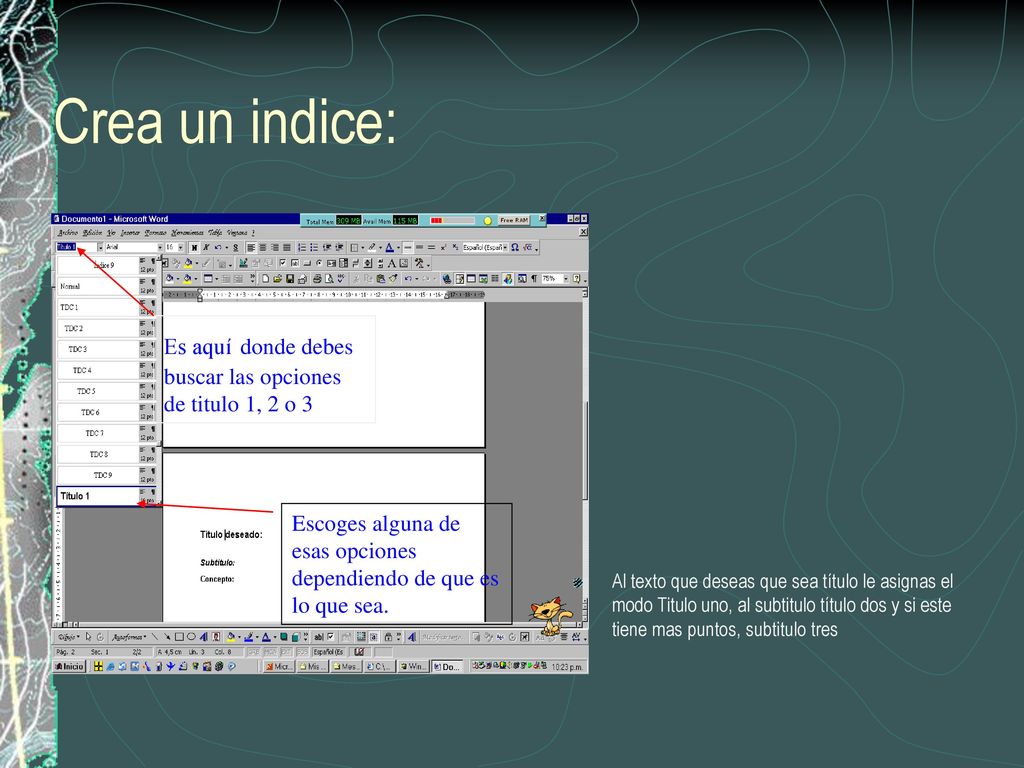Select the Normal style from the list
This screenshot has width=1024, height=768.
107,286
